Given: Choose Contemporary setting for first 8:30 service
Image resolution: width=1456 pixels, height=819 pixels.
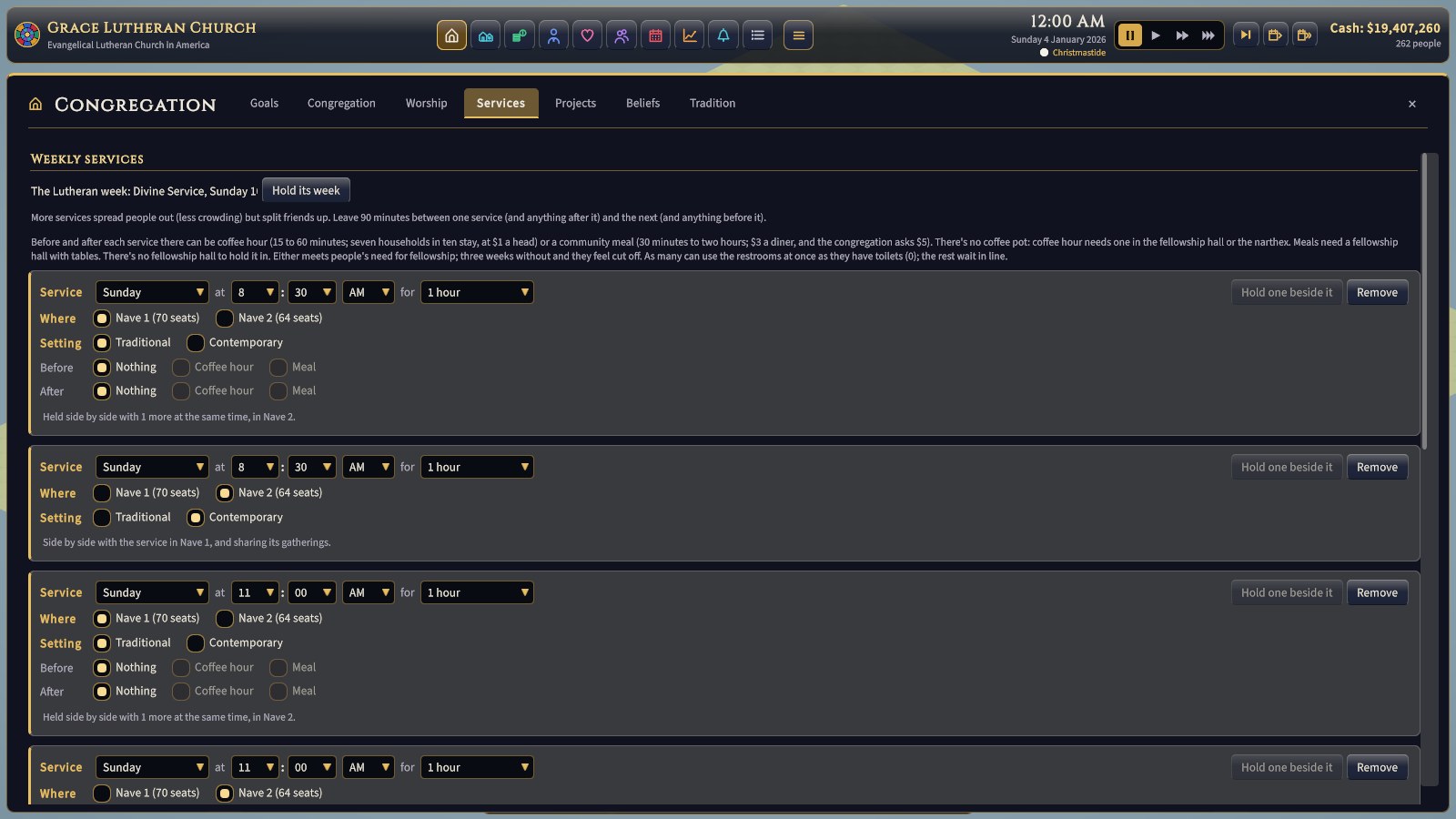Looking at the screenshot, I should coord(236,343).
